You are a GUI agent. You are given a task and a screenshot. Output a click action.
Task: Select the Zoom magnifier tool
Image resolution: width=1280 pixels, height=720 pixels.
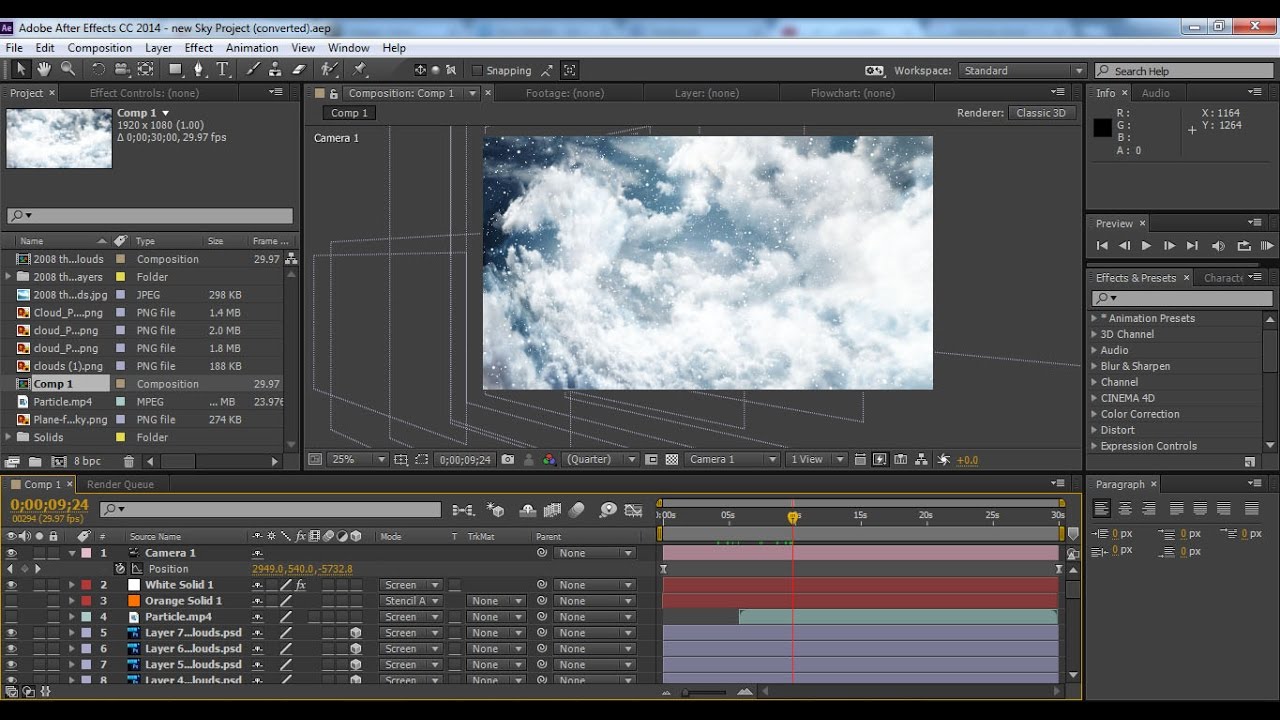(x=68, y=69)
